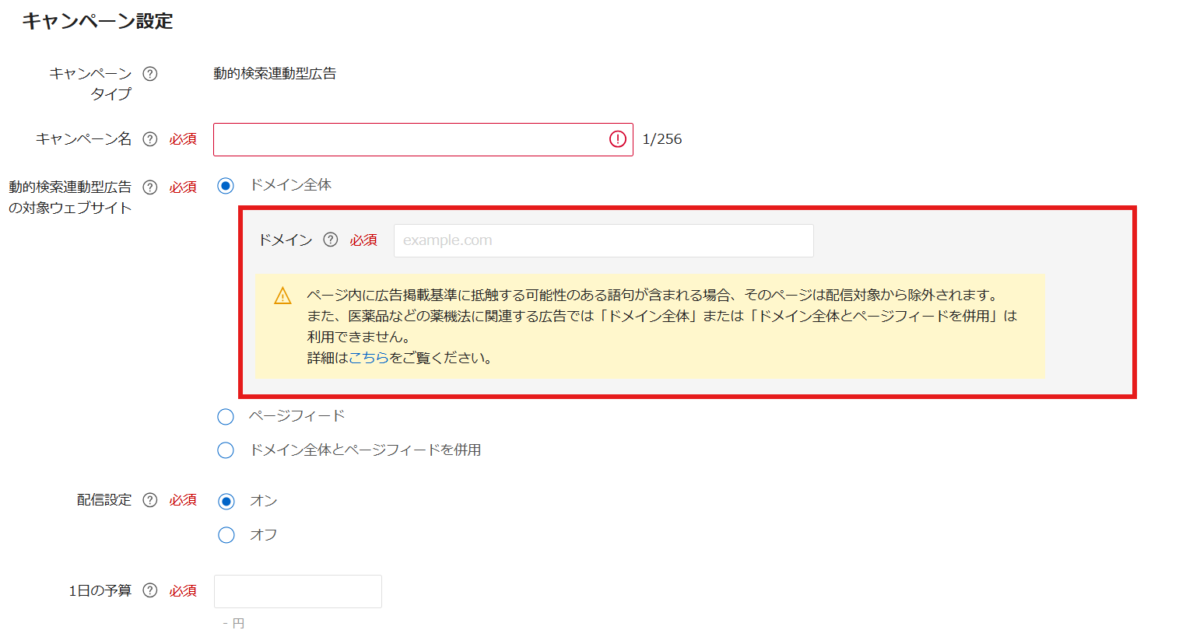This screenshot has height=630, width=1200.
Task: Click the 1日の予算 input box
Action: click(x=298, y=591)
